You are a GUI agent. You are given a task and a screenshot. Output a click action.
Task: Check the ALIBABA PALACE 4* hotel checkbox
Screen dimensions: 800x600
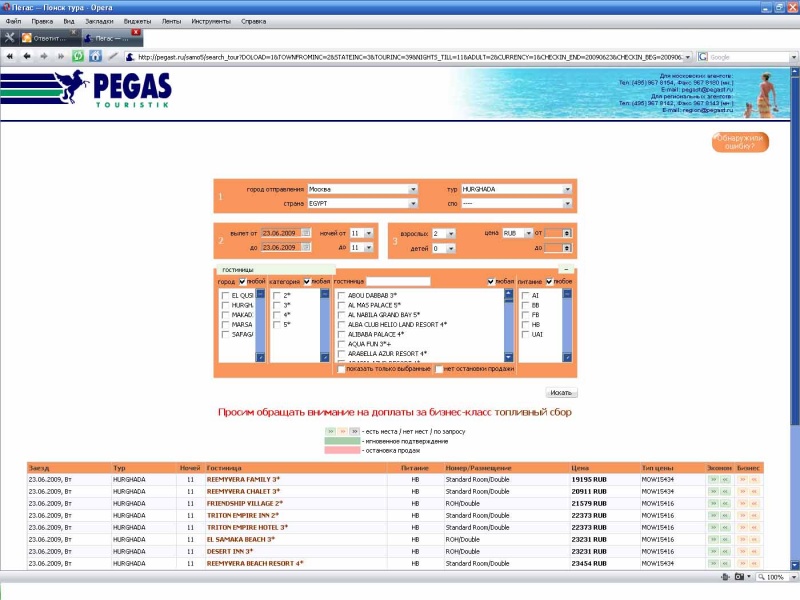(x=342, y=334)
